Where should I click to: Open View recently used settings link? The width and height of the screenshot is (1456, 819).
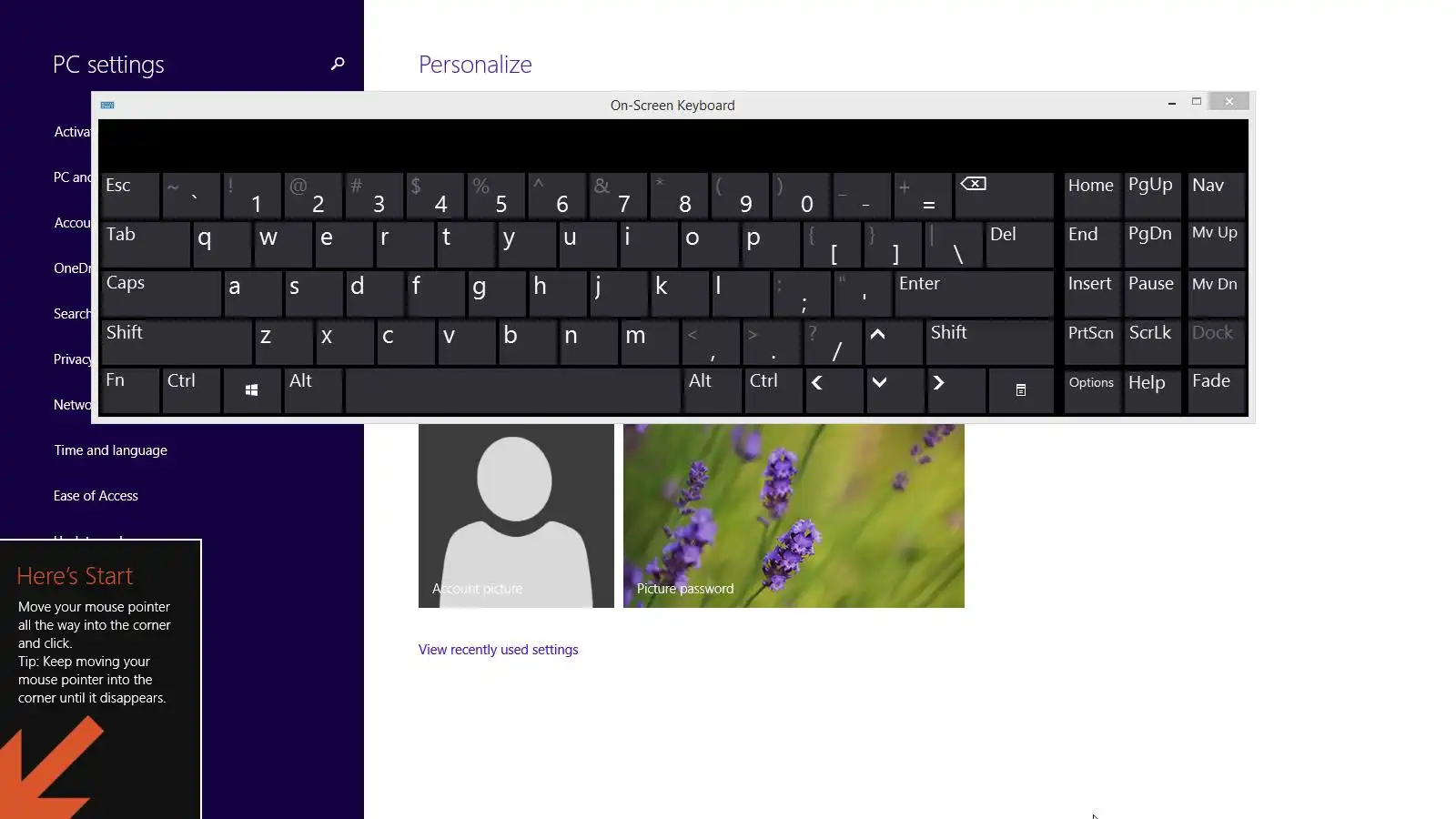pos(498,650)
